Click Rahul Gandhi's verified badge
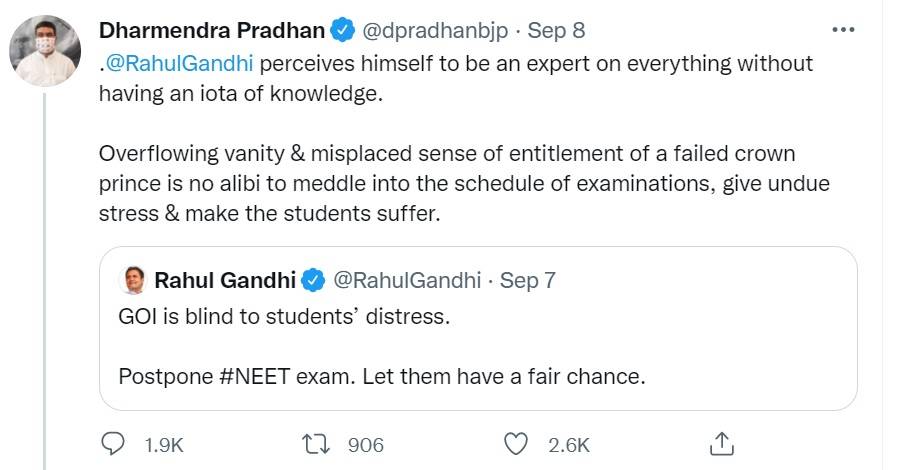This screenshot has height=470, width=904. click(313, 281)
